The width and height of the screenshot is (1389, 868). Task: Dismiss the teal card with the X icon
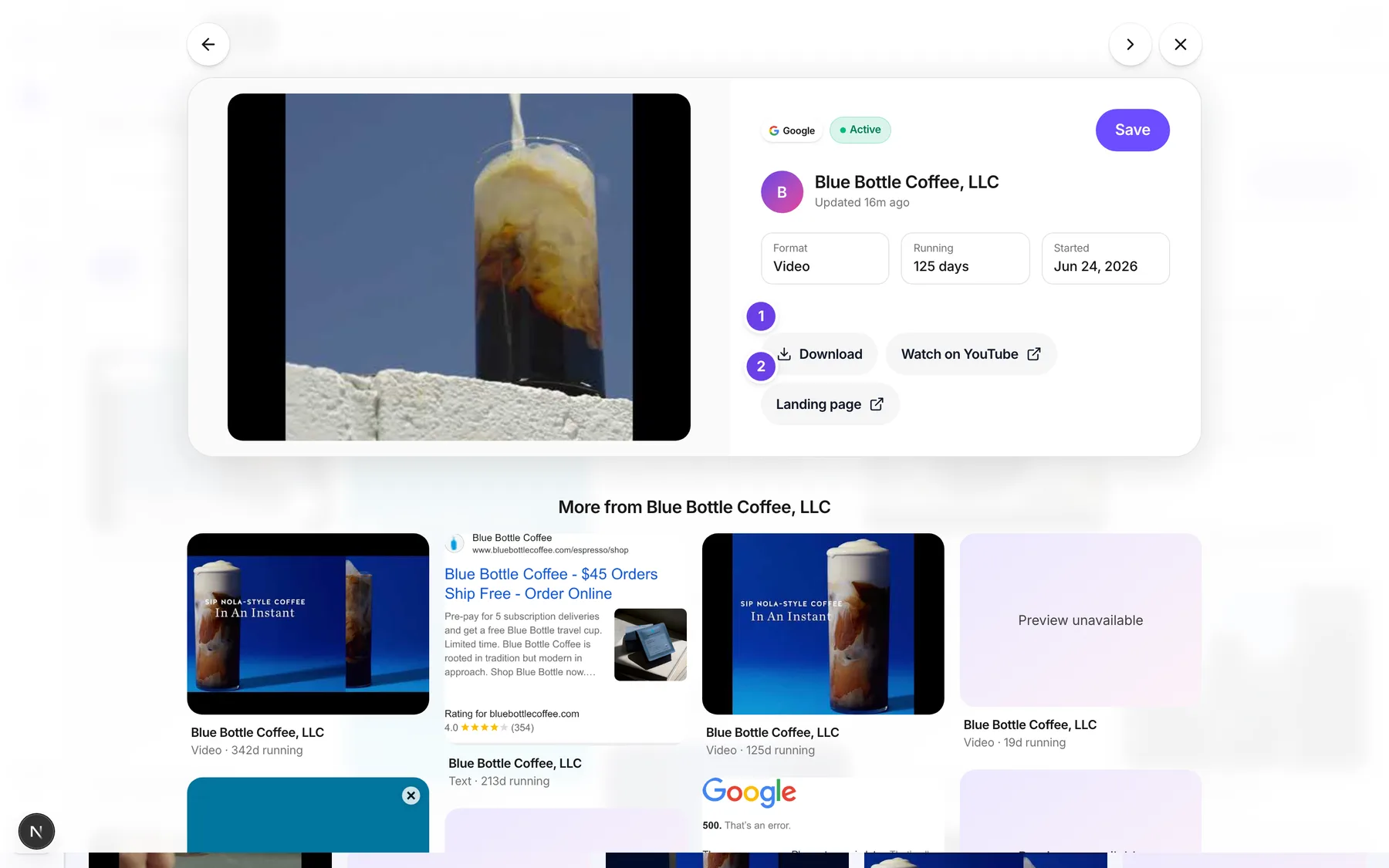[411, 795]
